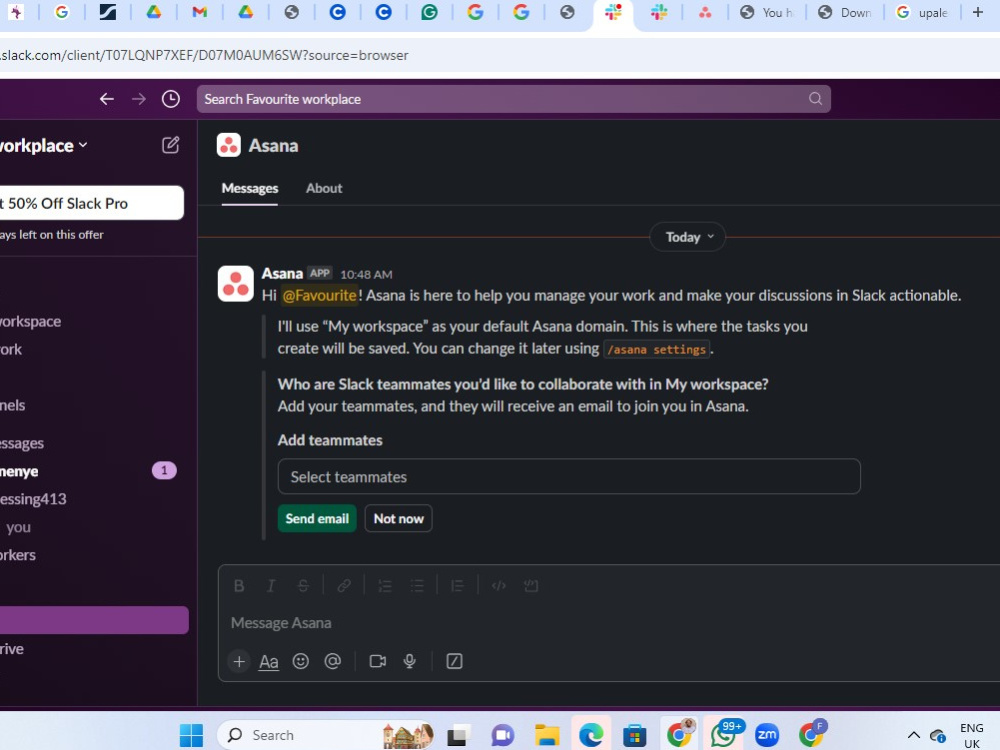Image resolution: width=1000 pixels, height=750 pixels.
Task: Click the Asana avatar beside the message
Action: tap(235, 284)
